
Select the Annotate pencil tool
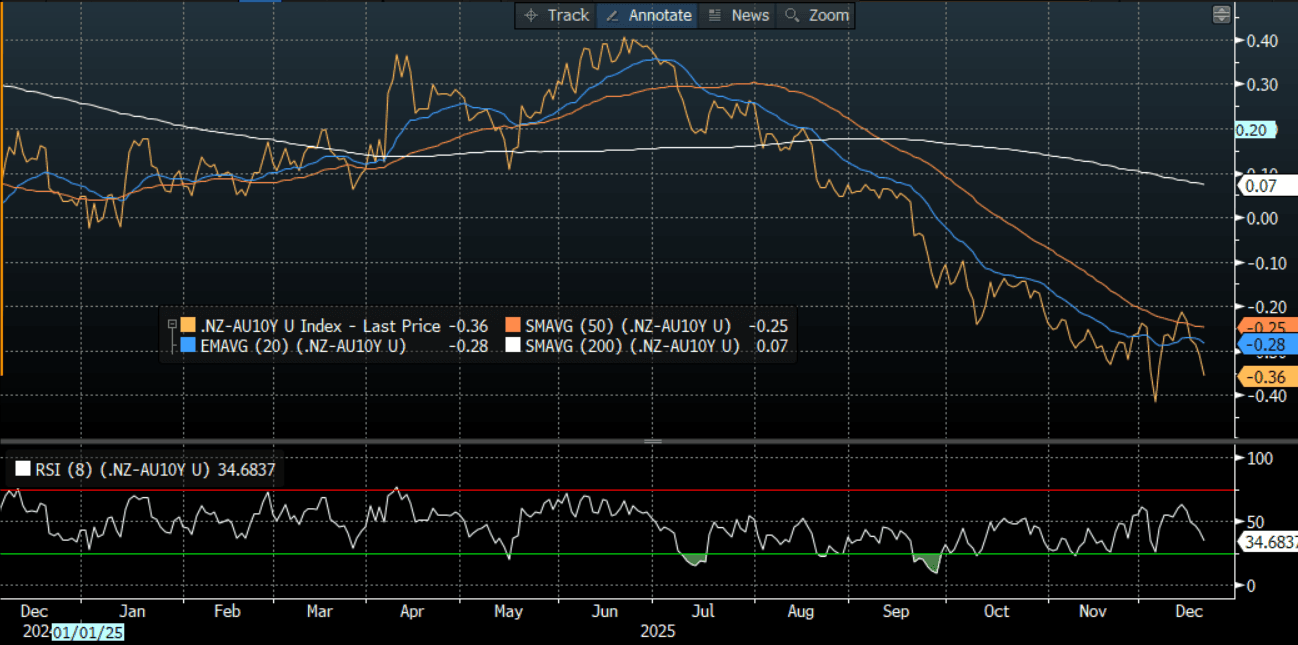click(649, 15)
